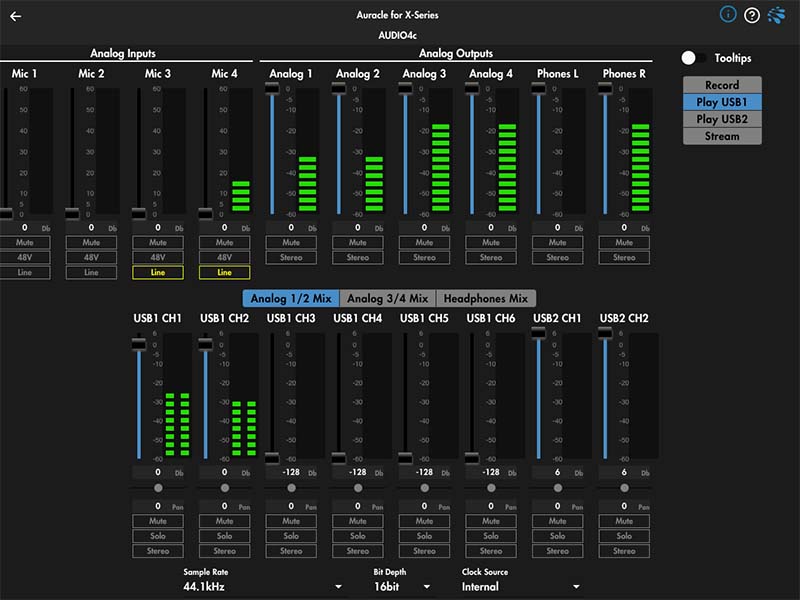Open the Clock Source dropdown

[520, 586]
